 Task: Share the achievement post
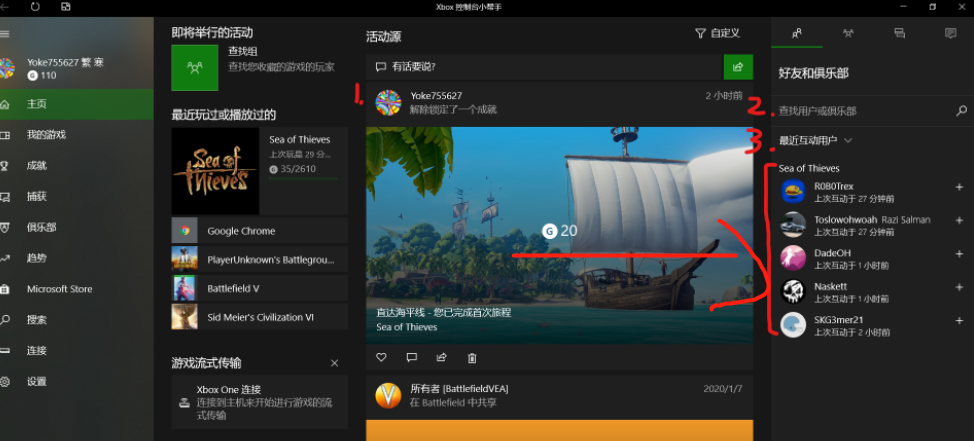pos(442,358)
